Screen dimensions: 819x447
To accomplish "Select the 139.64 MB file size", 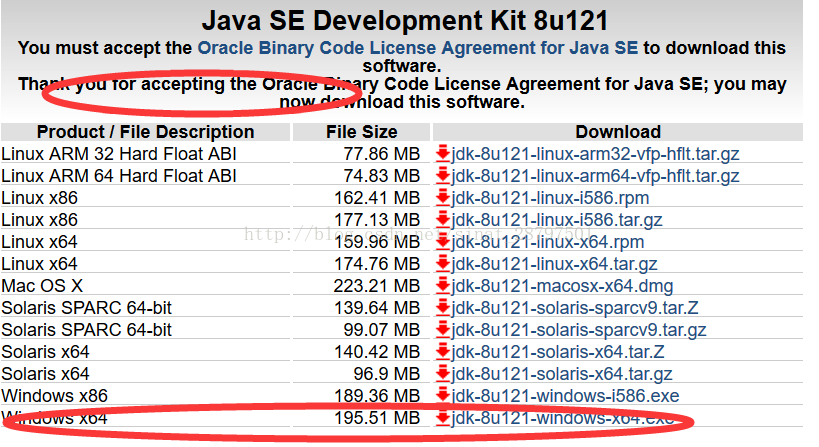I will [x=377, y=308].
